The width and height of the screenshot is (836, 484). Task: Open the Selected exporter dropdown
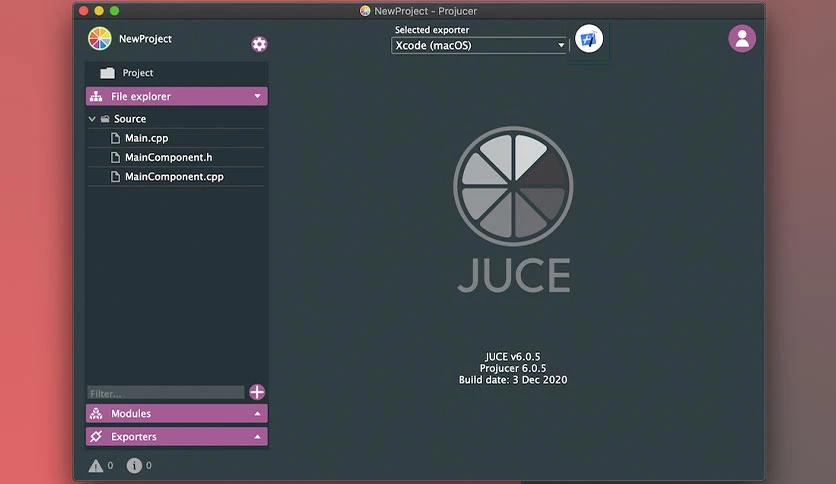[x=479, y=45]
